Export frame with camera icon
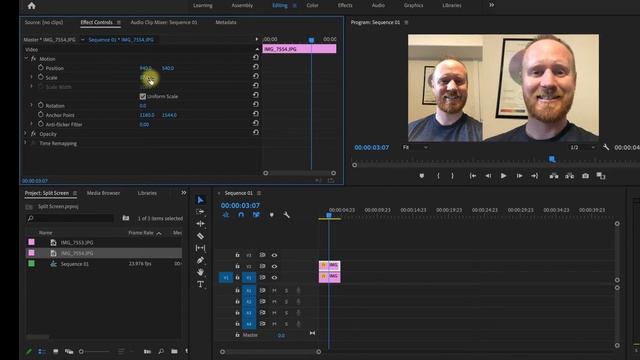Image resolution: width=640 pixels, height=360 pixels. point(585,176)
